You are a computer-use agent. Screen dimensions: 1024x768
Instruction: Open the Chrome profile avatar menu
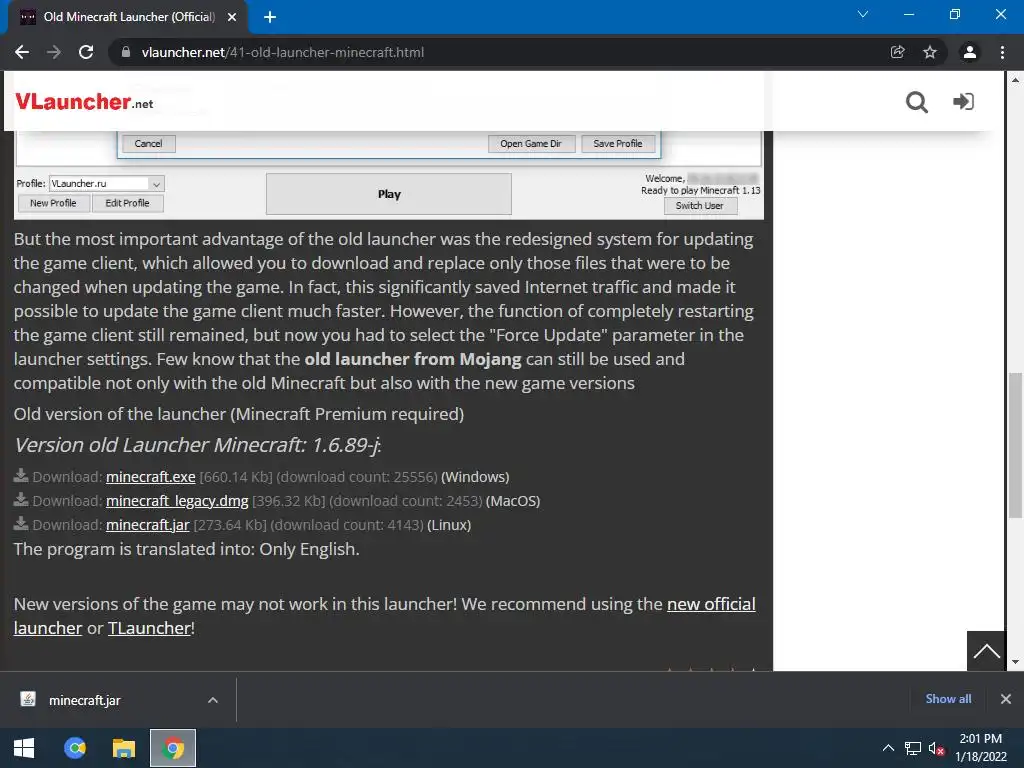pyautogui.click(x=970, y=52)
